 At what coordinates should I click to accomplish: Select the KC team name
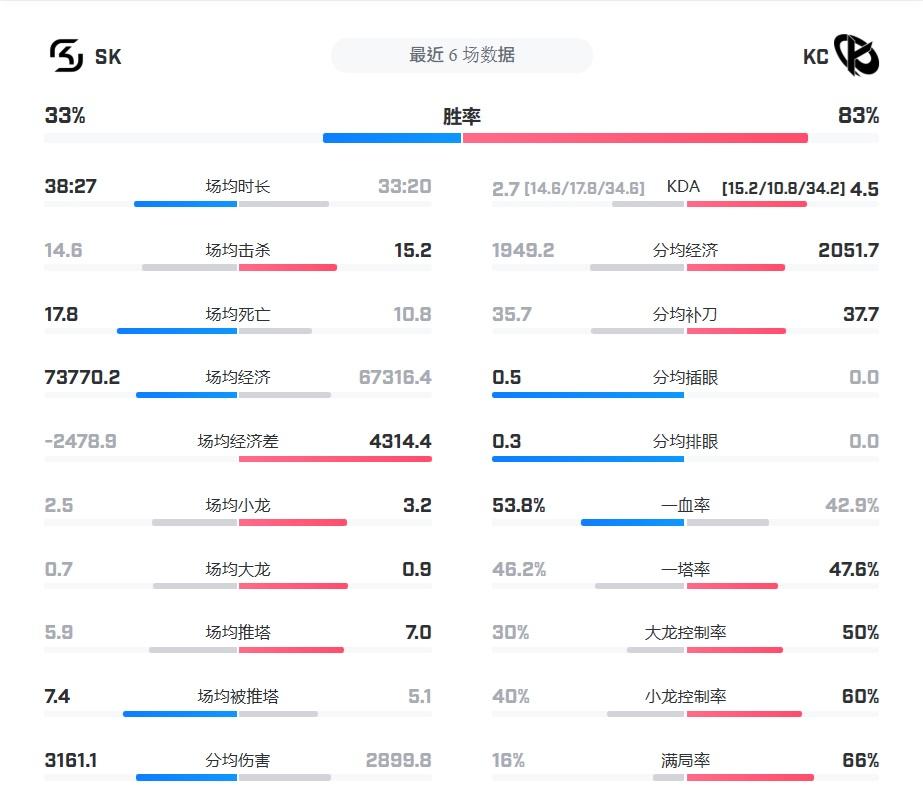pos(816,57)
